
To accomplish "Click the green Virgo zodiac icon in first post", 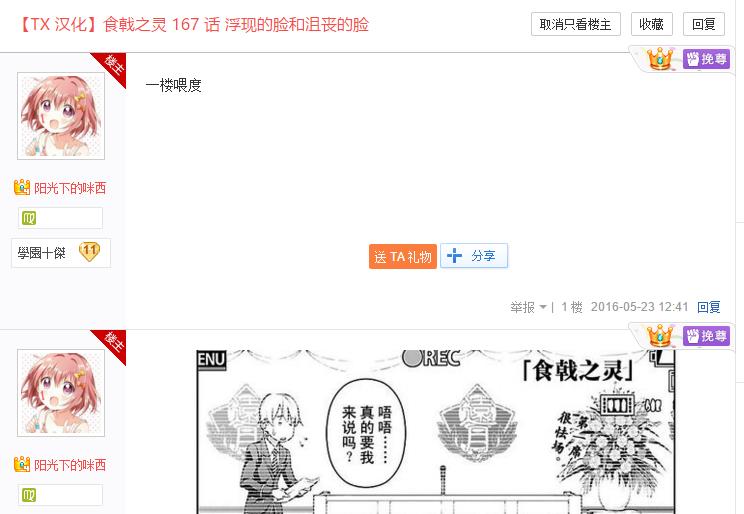I will click(29, 218).
